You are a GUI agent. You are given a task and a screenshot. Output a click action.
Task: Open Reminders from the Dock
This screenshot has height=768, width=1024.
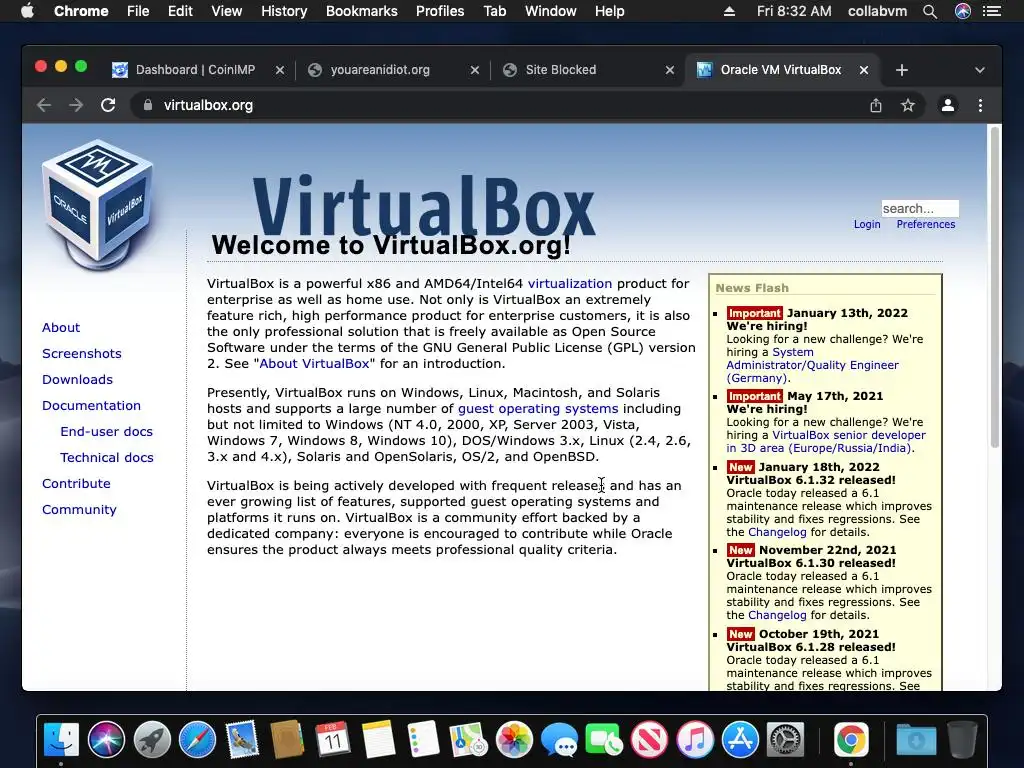423,740
